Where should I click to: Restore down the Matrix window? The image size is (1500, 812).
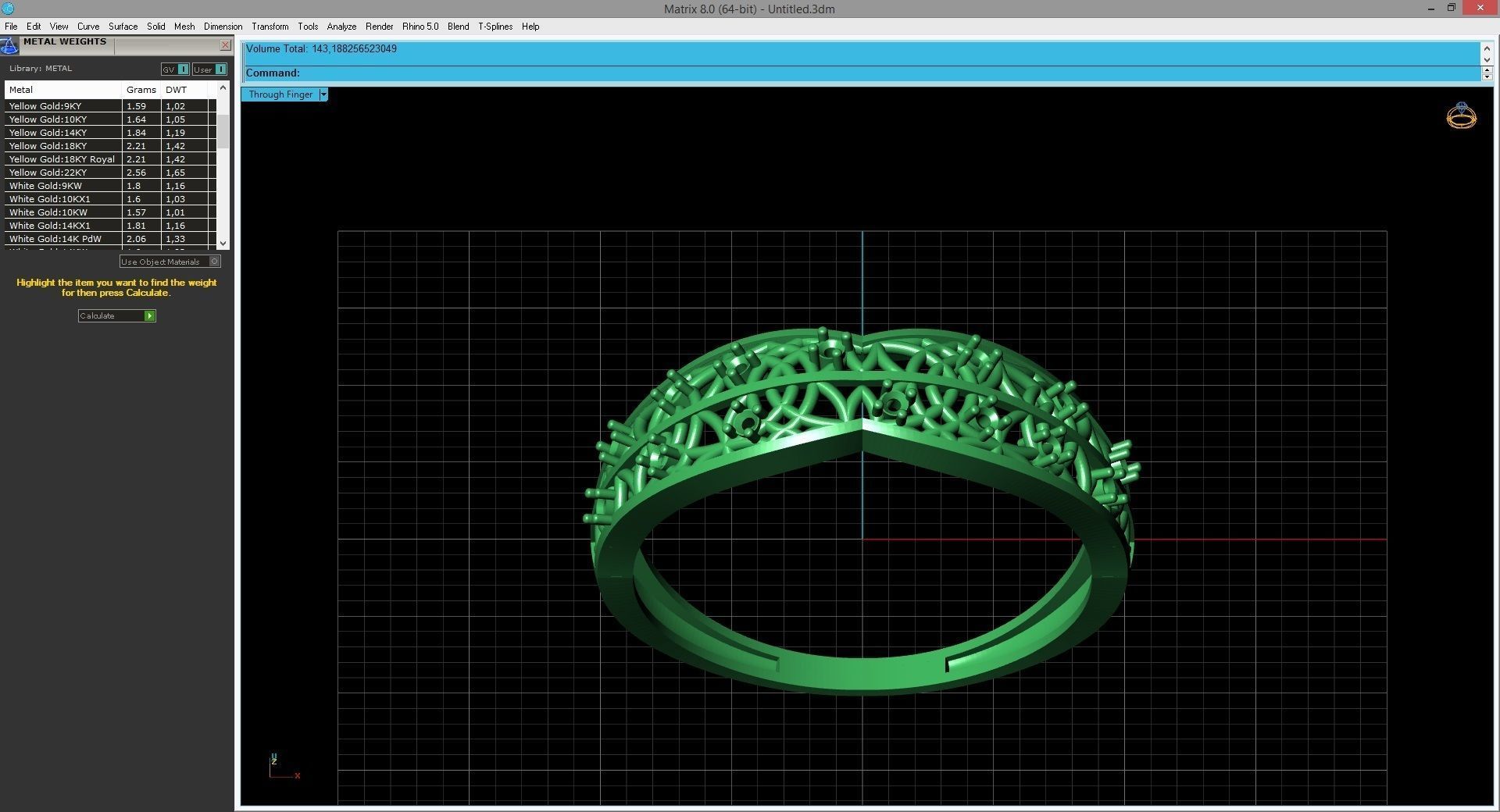[x=1451, y=9]
